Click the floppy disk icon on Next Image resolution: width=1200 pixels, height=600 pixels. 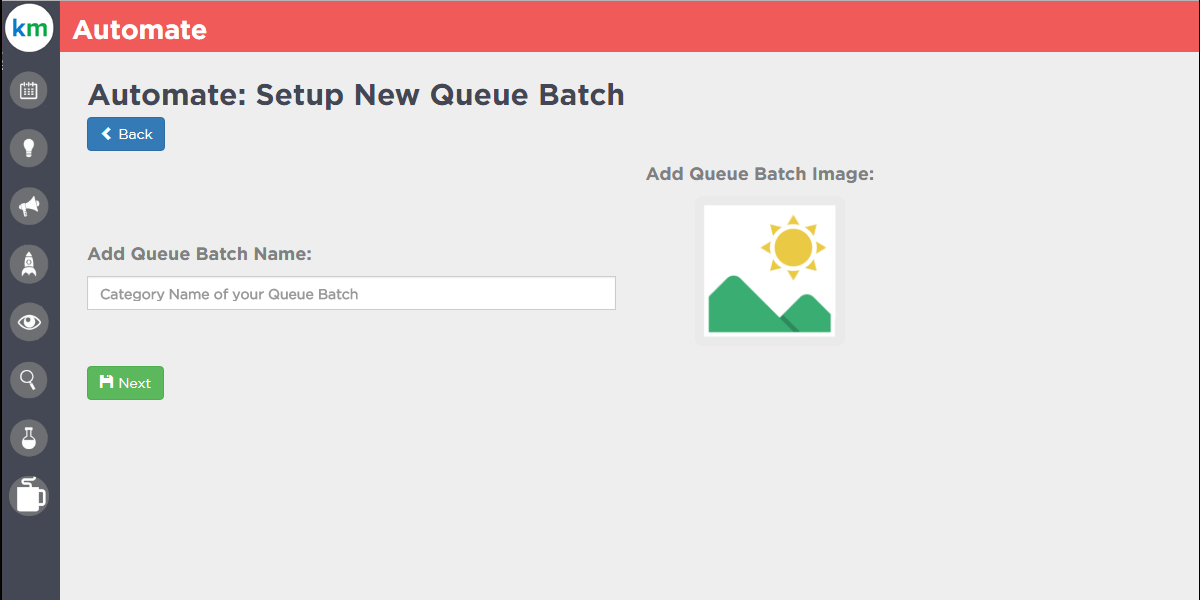[x=106, y=383]
